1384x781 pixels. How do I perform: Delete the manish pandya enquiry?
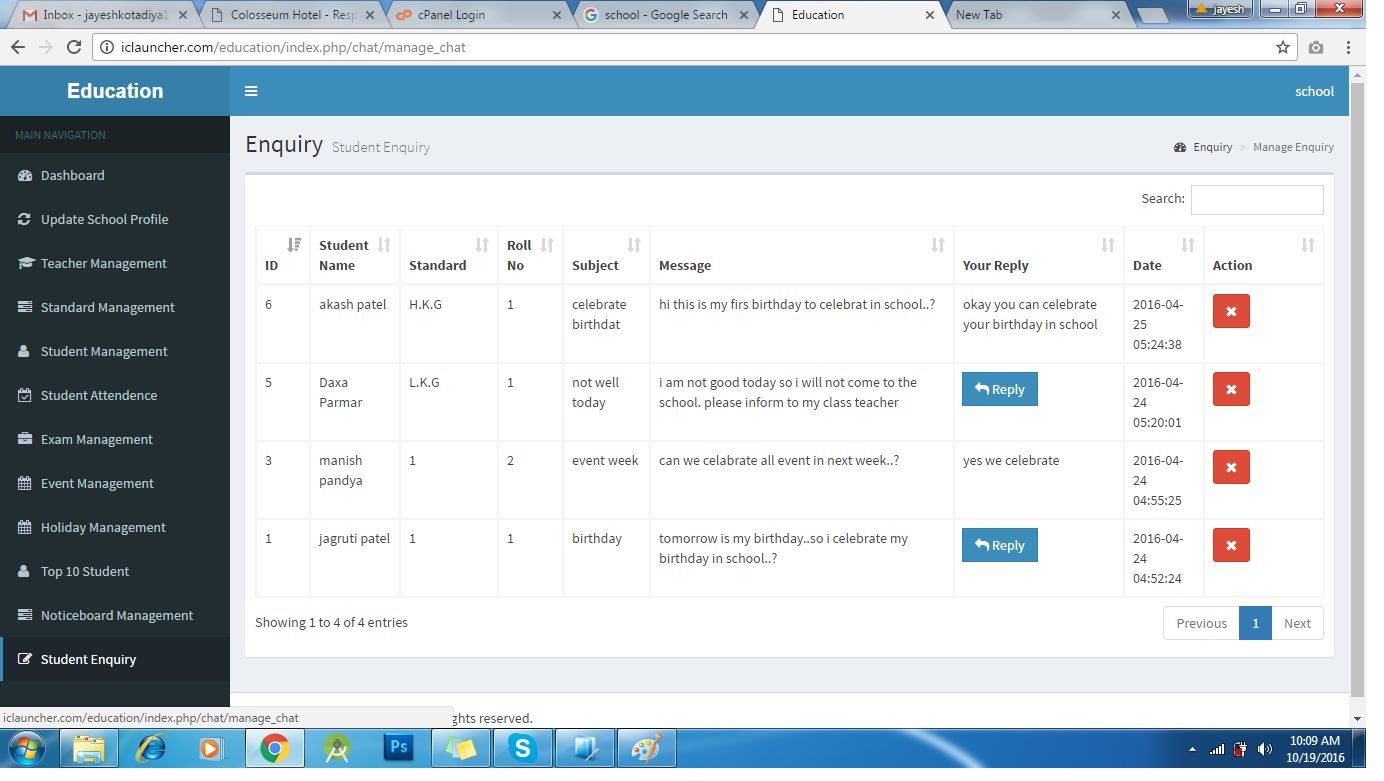1231,467
